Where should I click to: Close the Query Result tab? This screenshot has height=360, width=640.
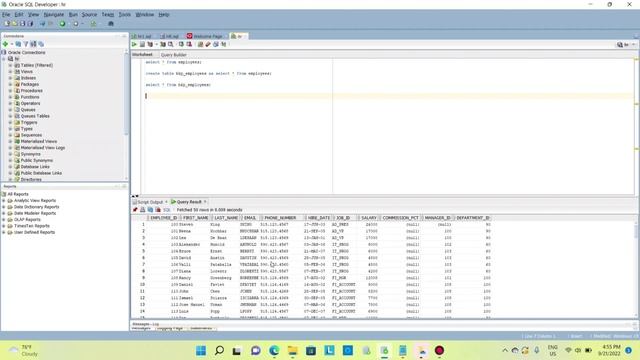click(x=205, y=202)
